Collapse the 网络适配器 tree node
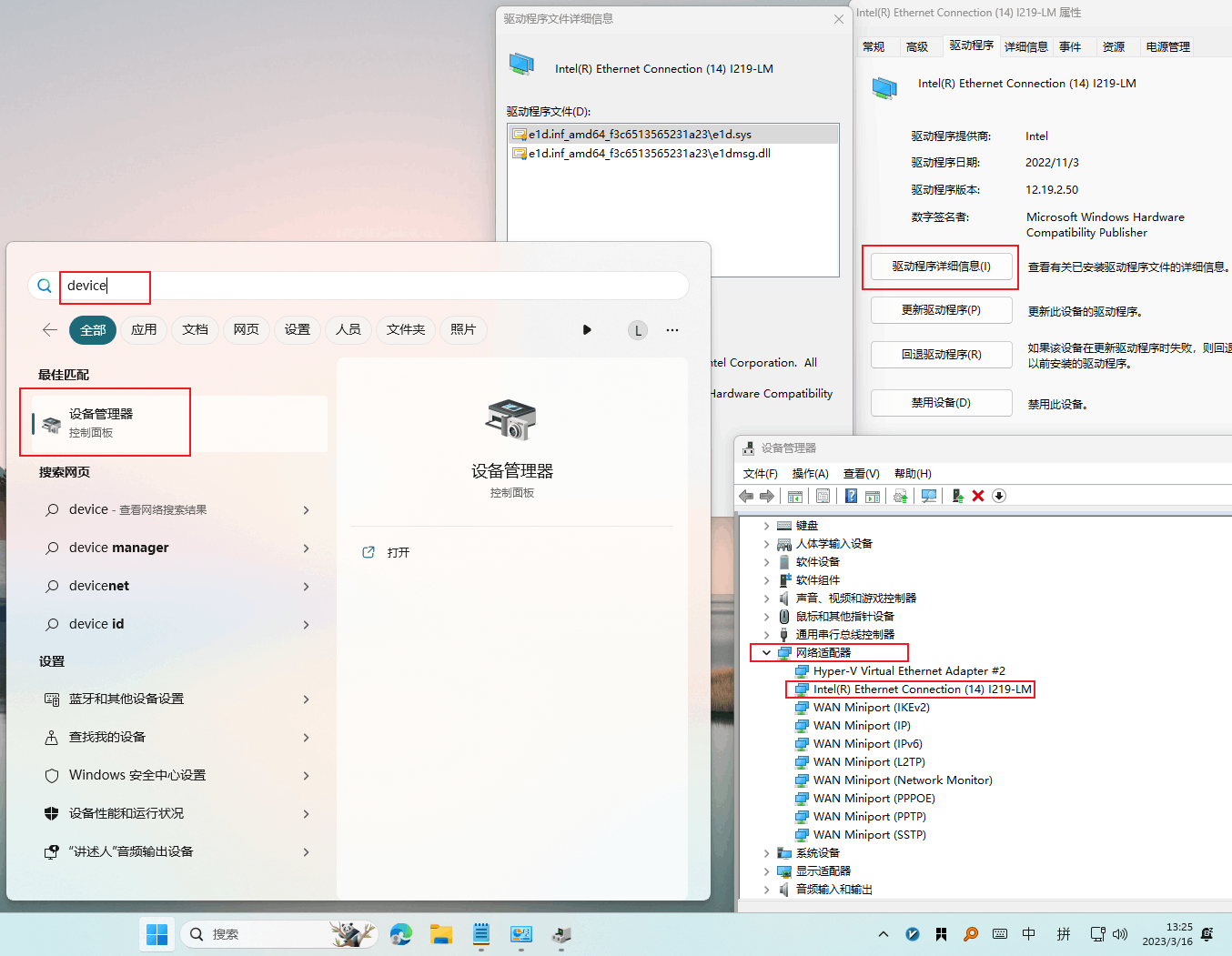The image size is (1232, 956). (766, 653)
